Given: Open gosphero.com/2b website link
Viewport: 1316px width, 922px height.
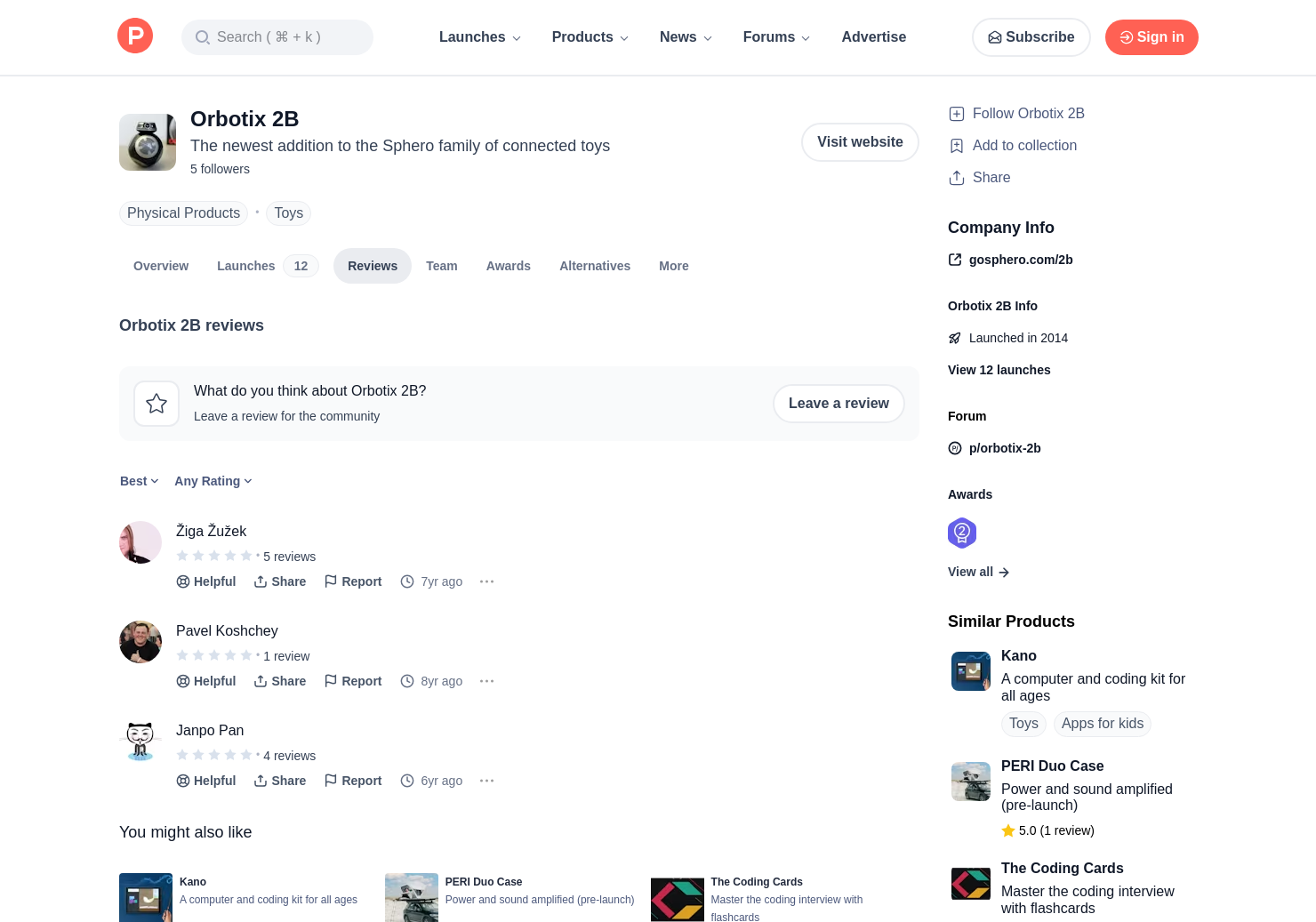Looking at the screenshot, I should coord(1011,260).
